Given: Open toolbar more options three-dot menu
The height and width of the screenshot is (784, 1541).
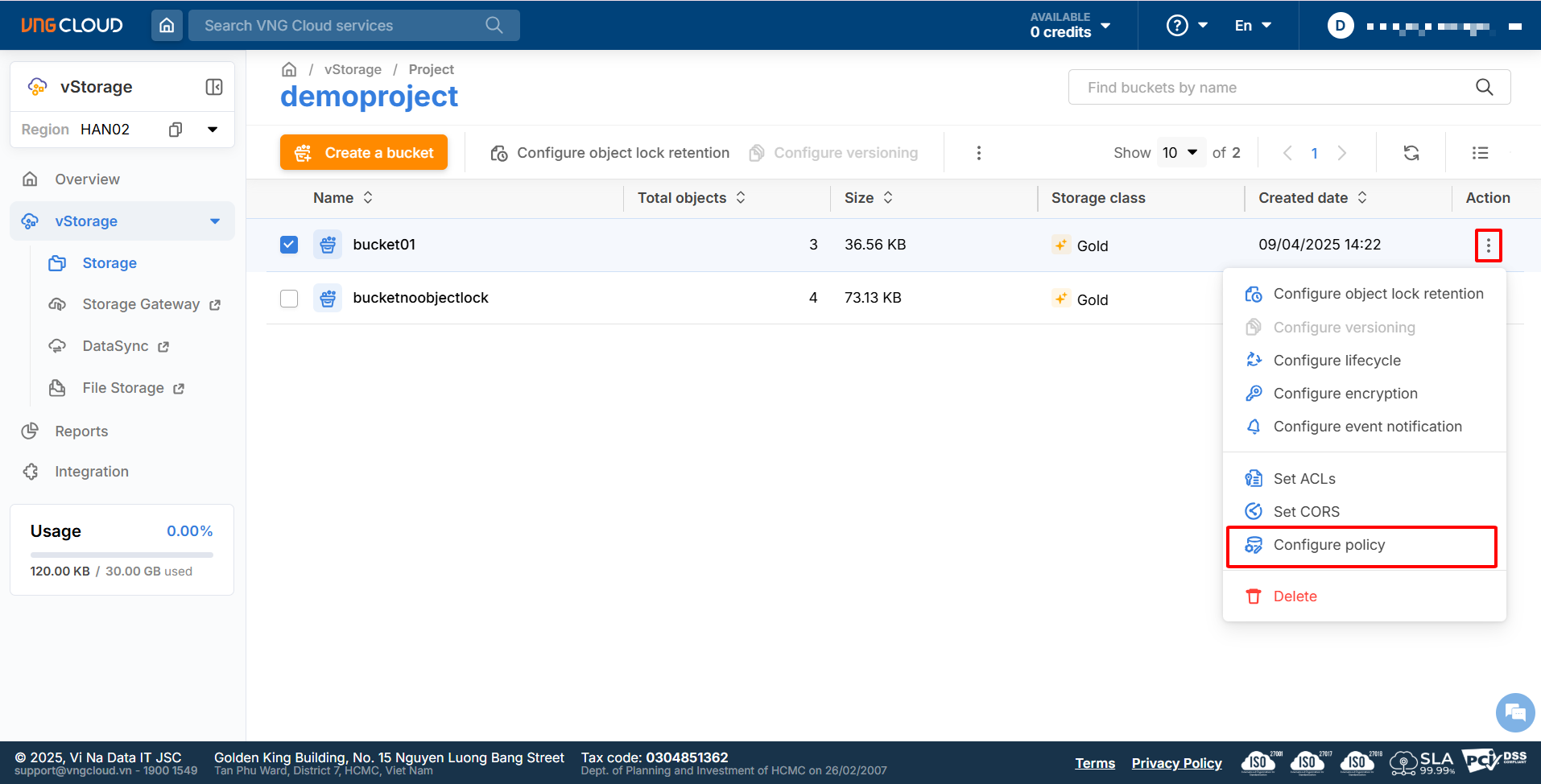Looking at the screenshot, I should [978, 153].
